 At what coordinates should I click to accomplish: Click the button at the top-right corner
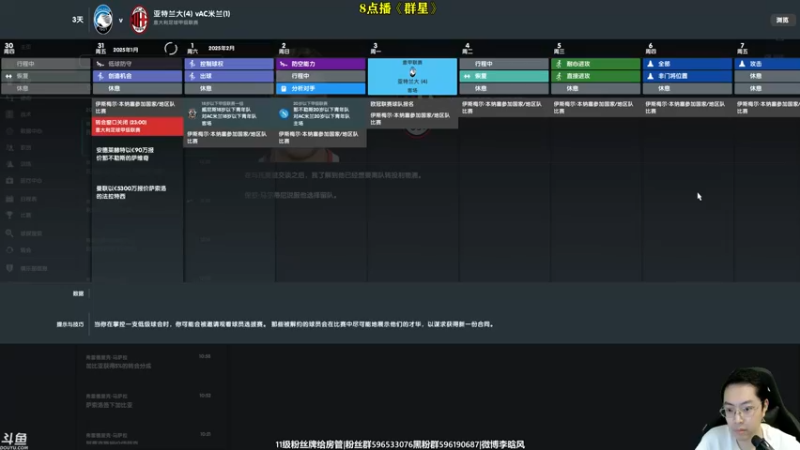[782, 20]
